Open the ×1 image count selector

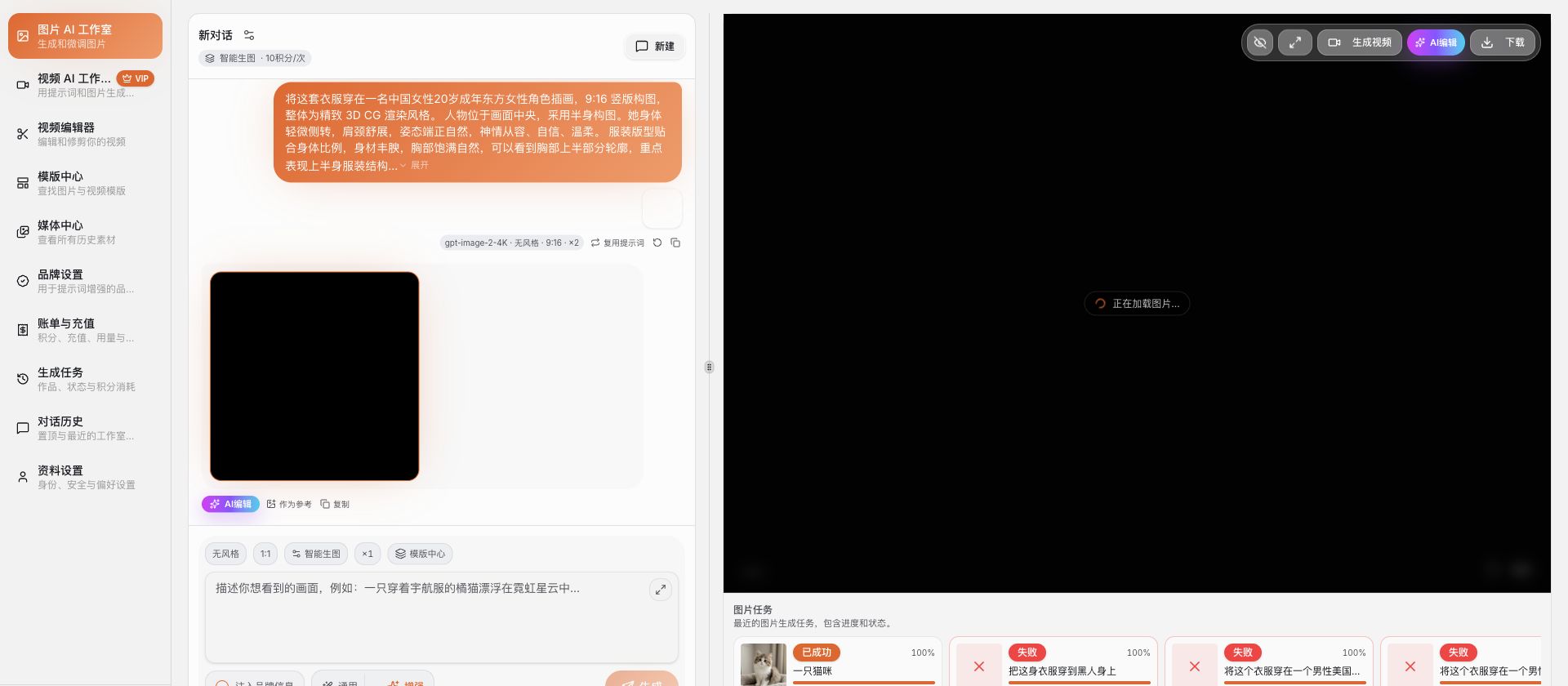[x=367, y=554]
